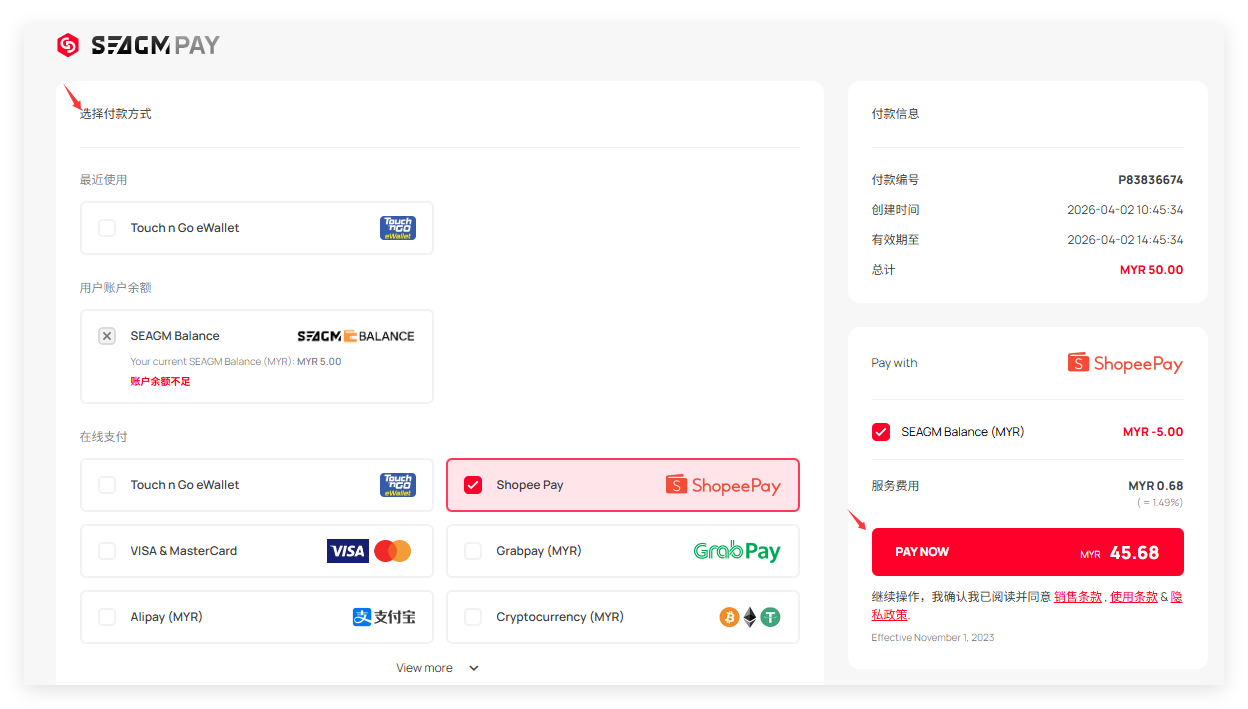This screenshot has width=1248, height=709.
Task: Click the ShopeePay logo in payment options
Action: (723, 485)
